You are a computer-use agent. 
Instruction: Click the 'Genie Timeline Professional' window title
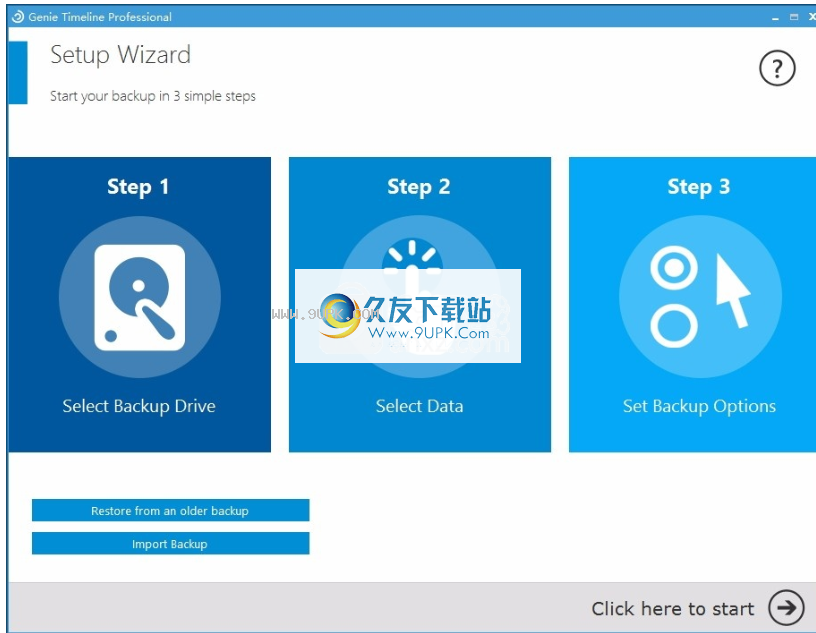click(x=100, y=17)
